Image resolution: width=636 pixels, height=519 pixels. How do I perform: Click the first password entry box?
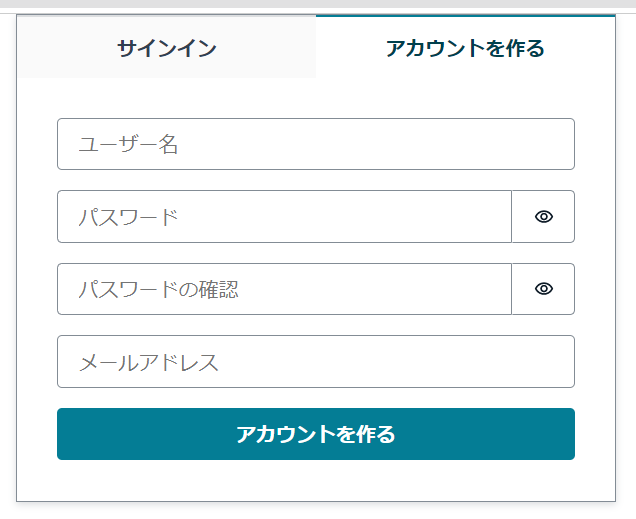(284, 216)
